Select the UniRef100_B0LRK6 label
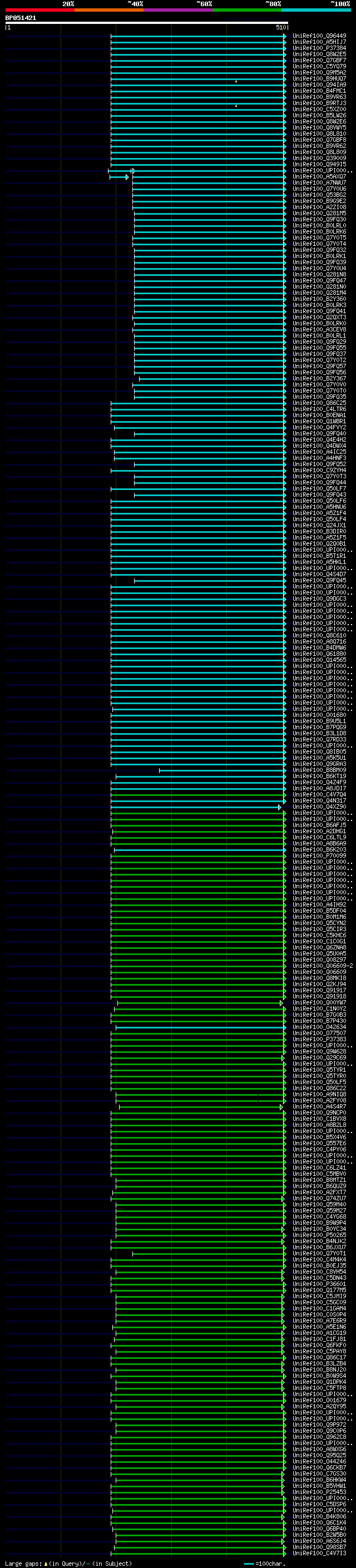The height and width of the screenshot is (1568, 356). coord(319,232)
